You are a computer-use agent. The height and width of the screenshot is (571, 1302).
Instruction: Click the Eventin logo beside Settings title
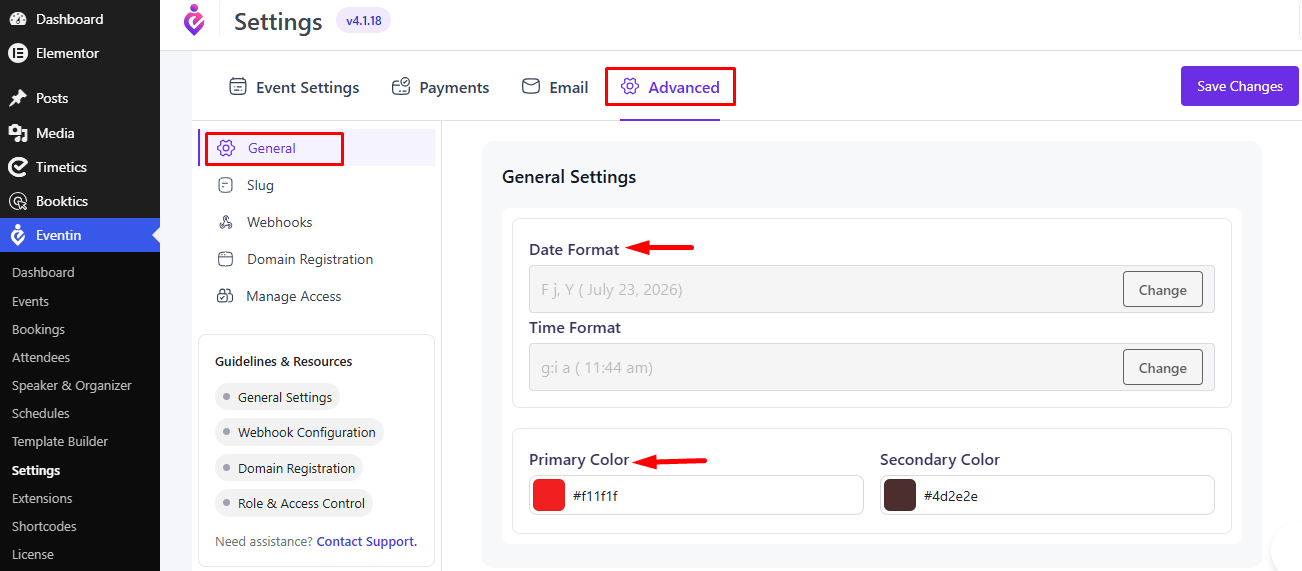[x=194, y=20]
